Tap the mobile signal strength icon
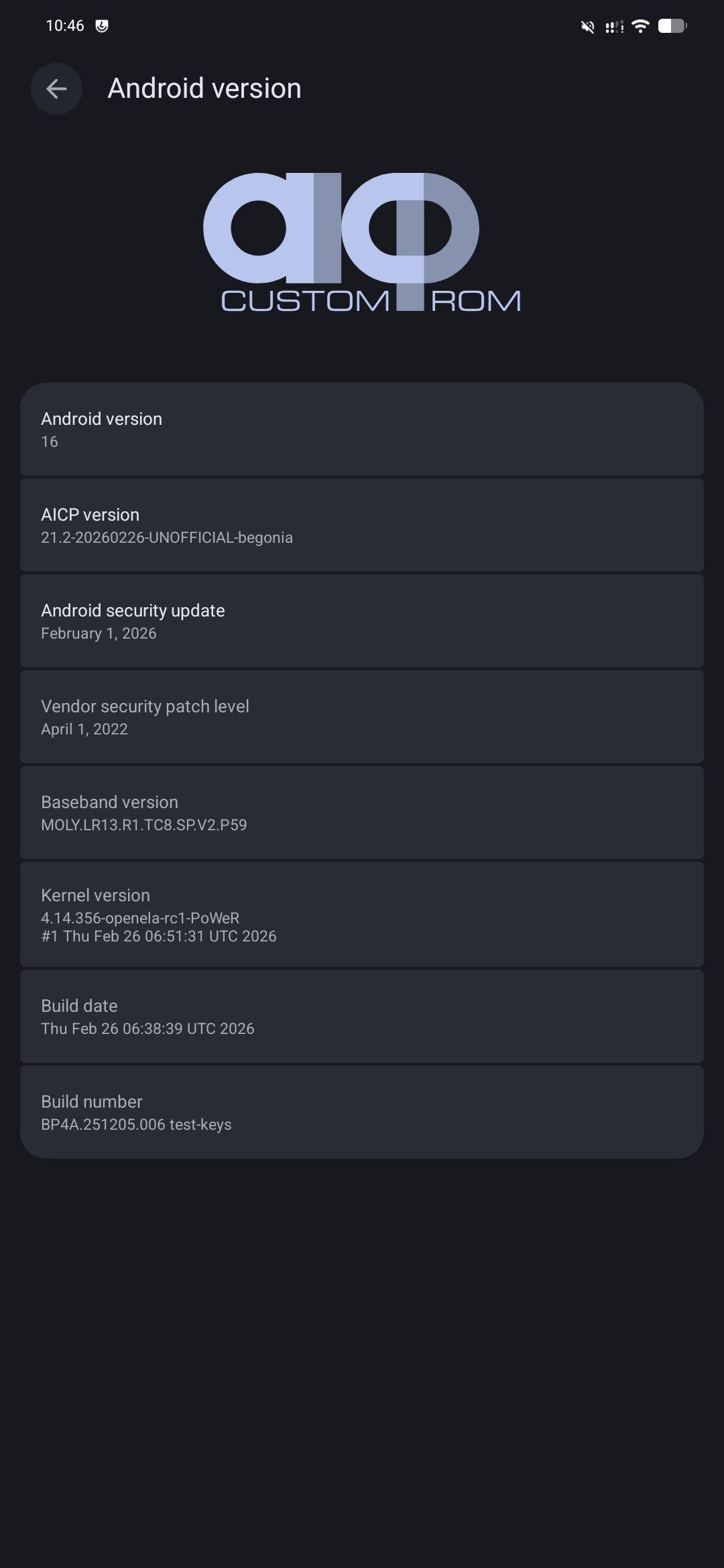Viewport: 724px width, 1568px height. click(x=614, y=27)
